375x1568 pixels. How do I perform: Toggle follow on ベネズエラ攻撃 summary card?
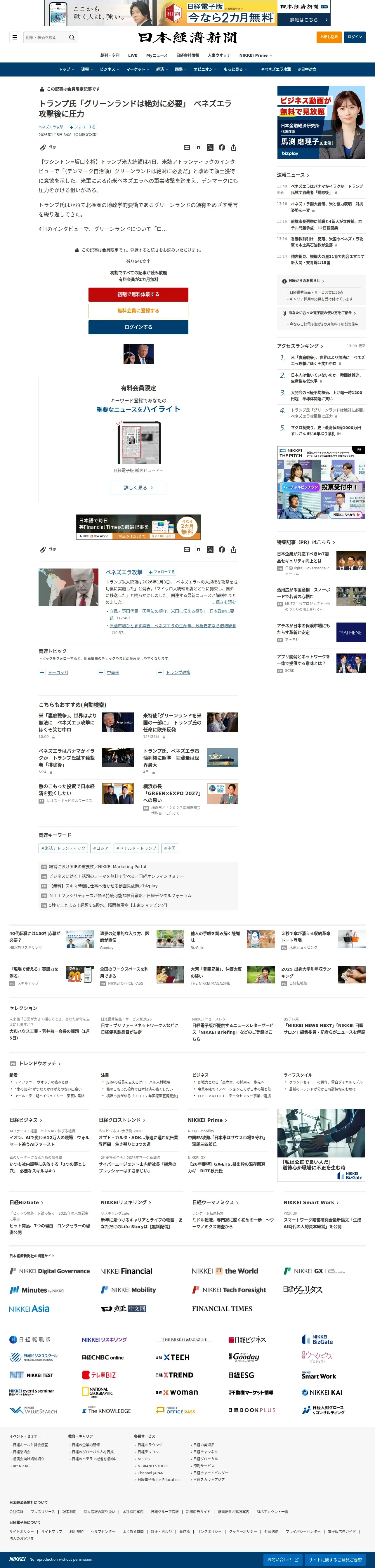(x=161, y=572)
